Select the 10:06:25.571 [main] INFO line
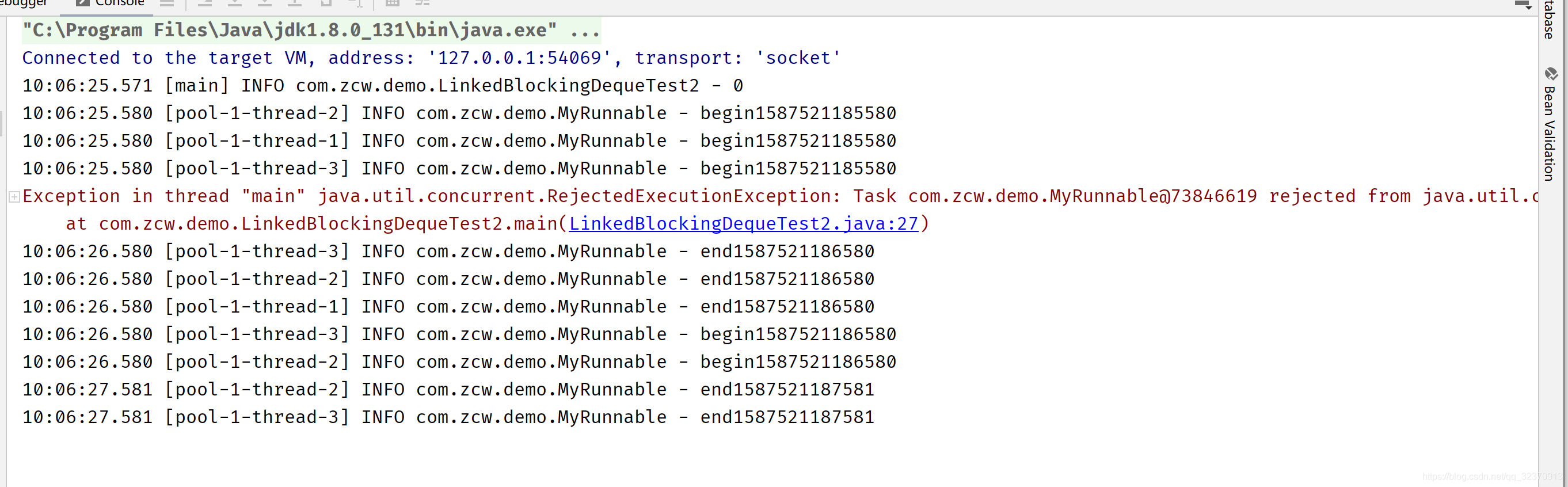Viewport: 1568px width, 487px height. (x=383, y=86)
